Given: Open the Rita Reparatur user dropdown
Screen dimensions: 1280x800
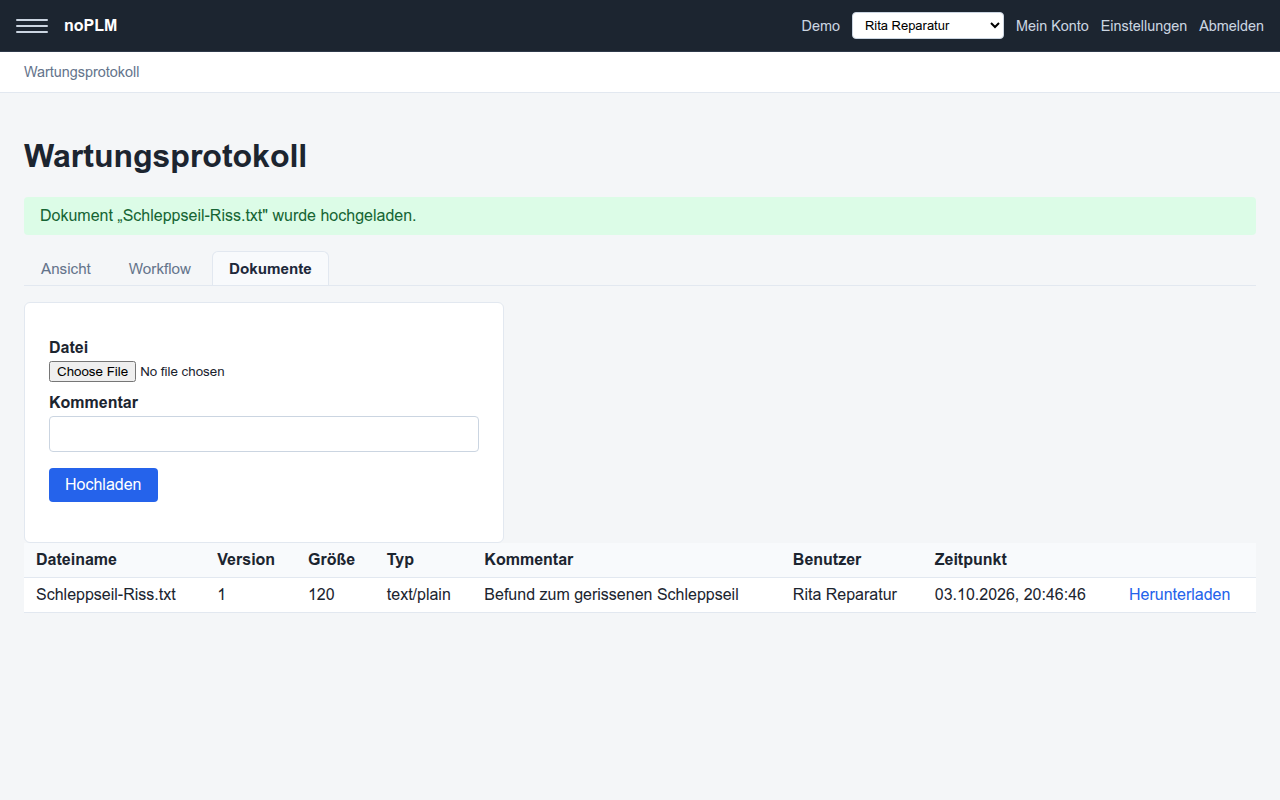Looking at the screenshot, I should click(x=928, y=26).
